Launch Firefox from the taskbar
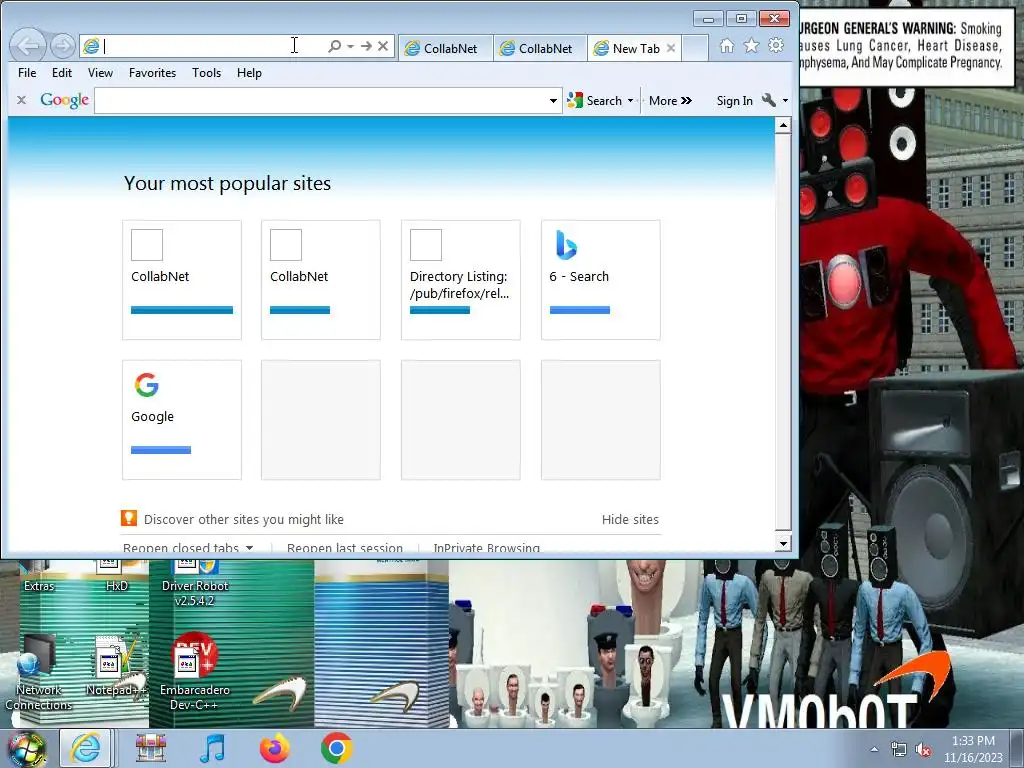The height and width of the screenshot is (768, 1024). pyautogui.click(x=274, y=748)
